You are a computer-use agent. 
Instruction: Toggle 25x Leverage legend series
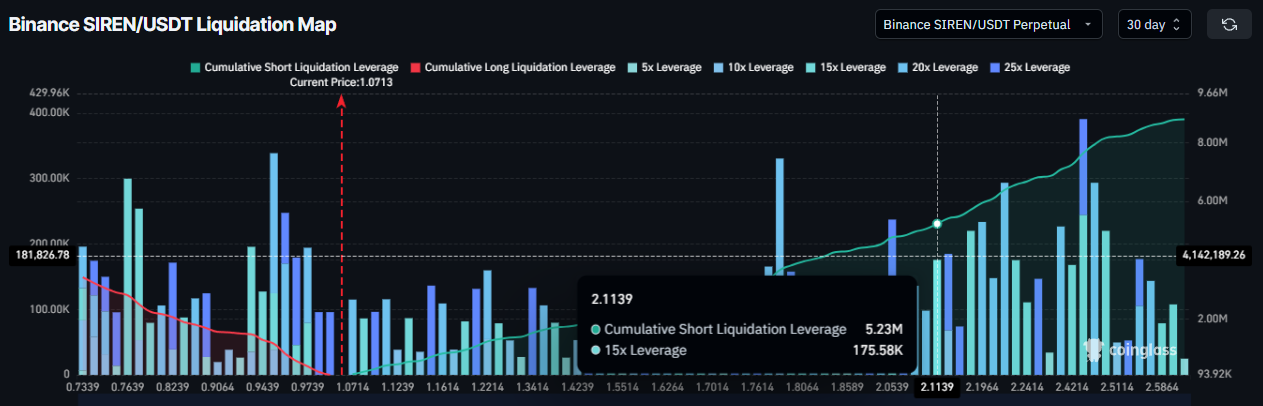pyautogui.click(x=1030, y=67)
